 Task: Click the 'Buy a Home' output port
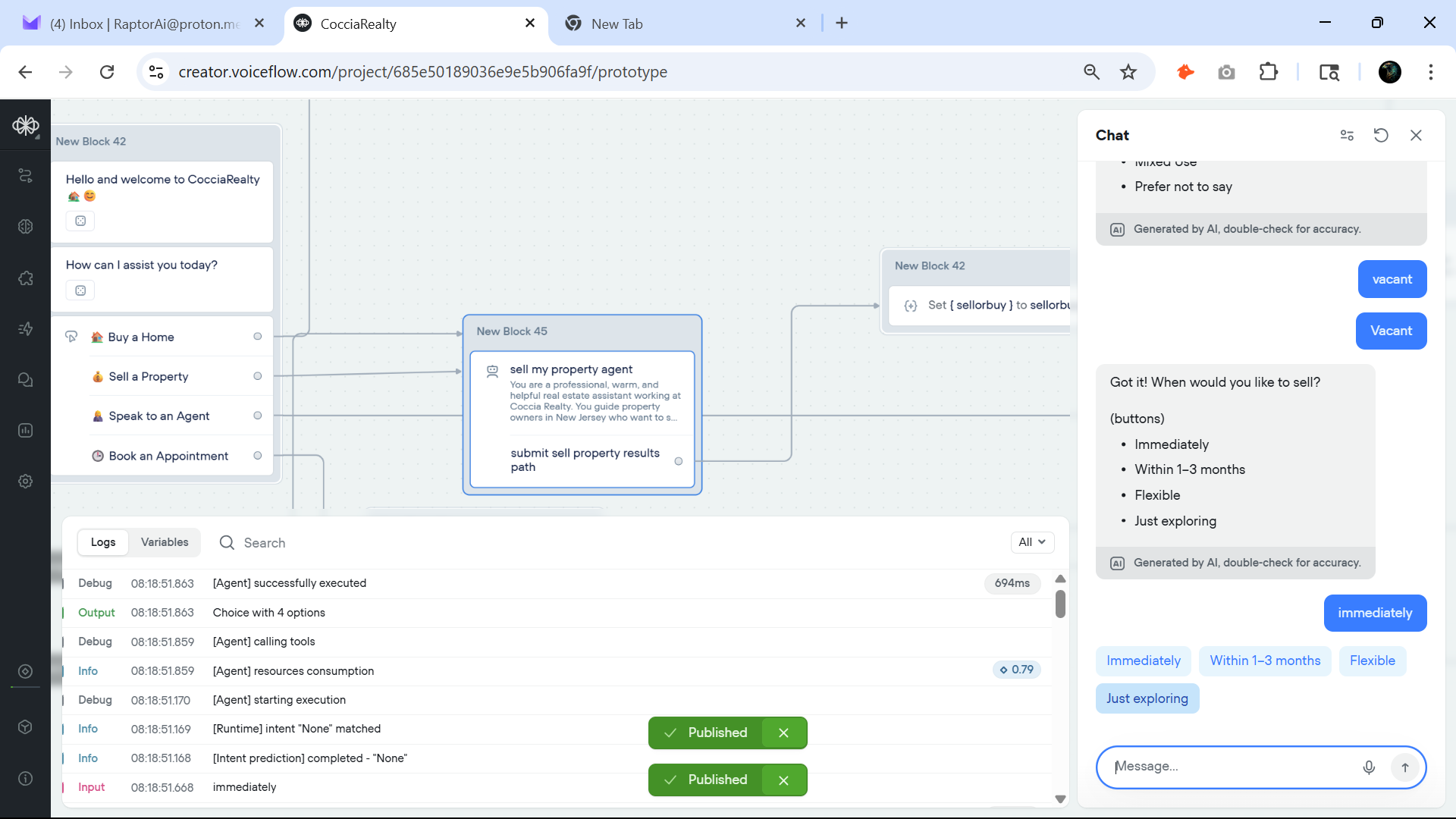pos(257,337)
